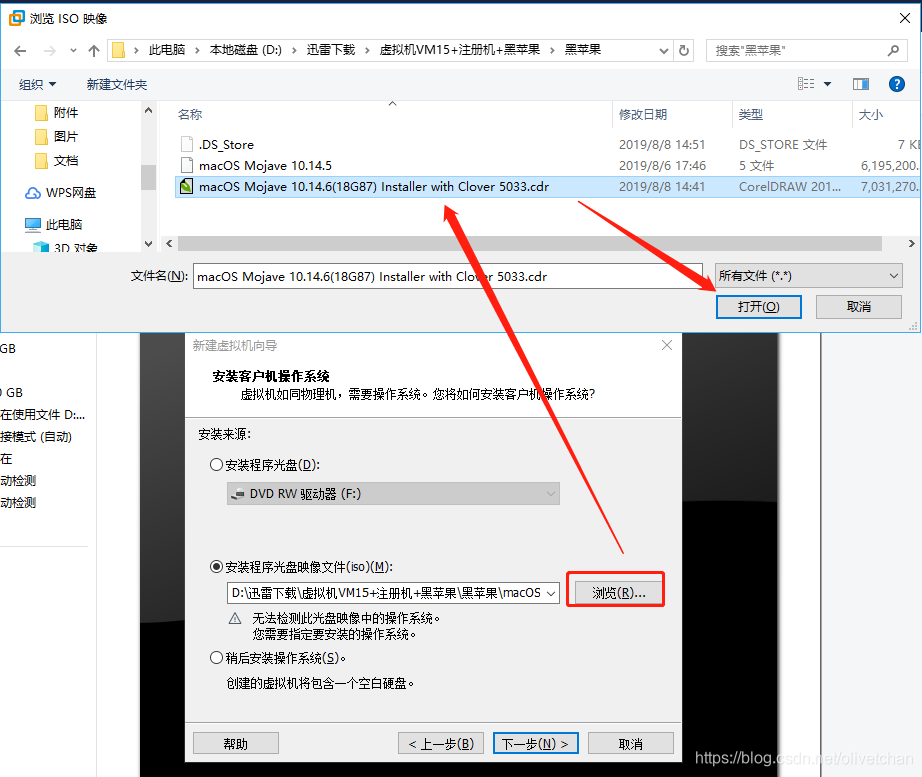Open the DVD RW 驱动器 (F:) dropdown
This screenshot has height=777, width=922.
tap(393, 493)
